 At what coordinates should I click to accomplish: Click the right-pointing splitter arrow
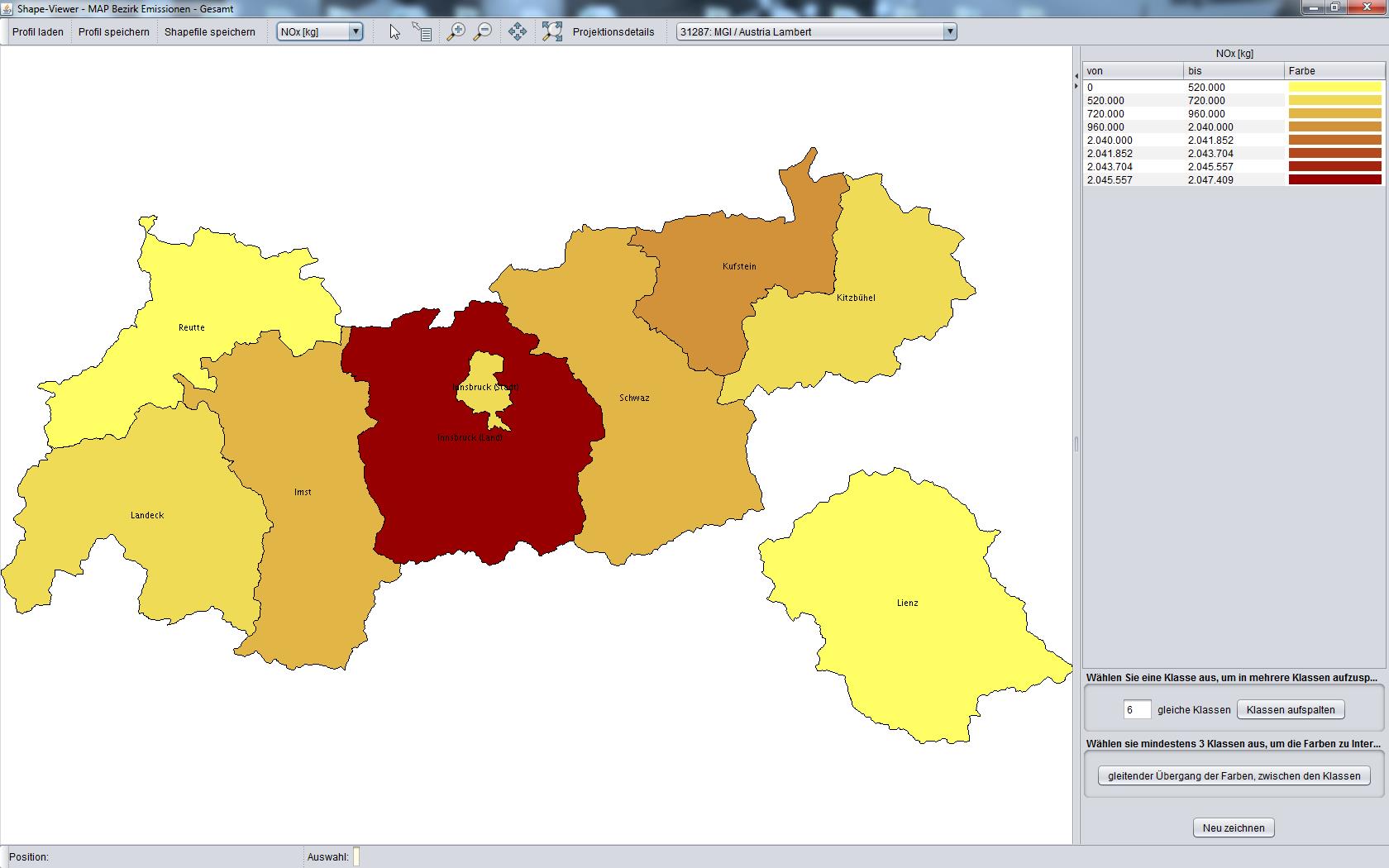point(1076,86)
